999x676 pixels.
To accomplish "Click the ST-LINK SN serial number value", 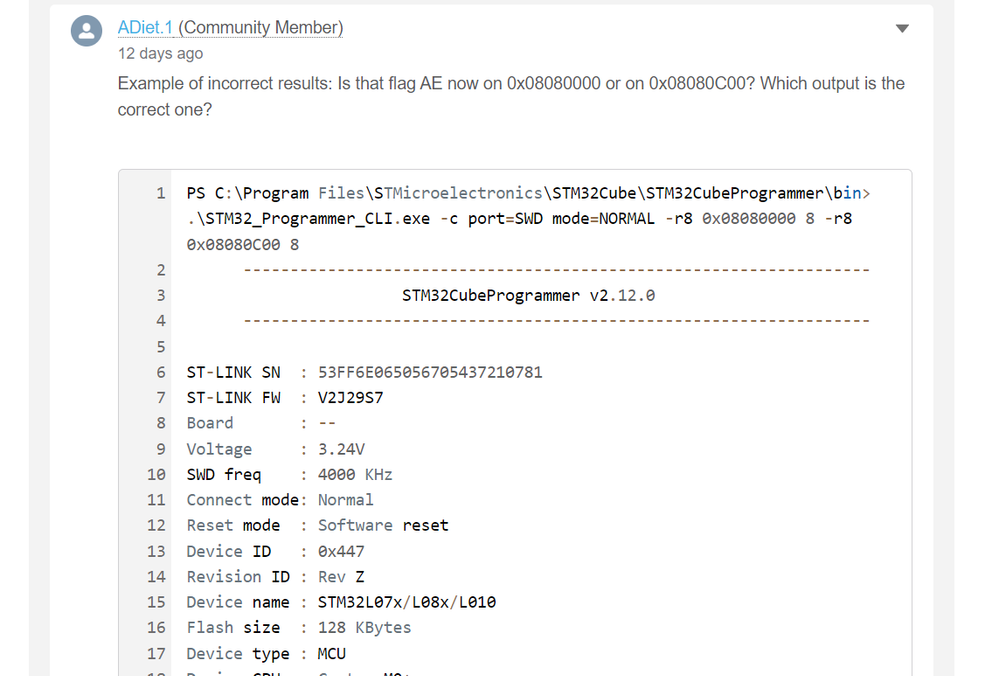I will coord(430,372).
